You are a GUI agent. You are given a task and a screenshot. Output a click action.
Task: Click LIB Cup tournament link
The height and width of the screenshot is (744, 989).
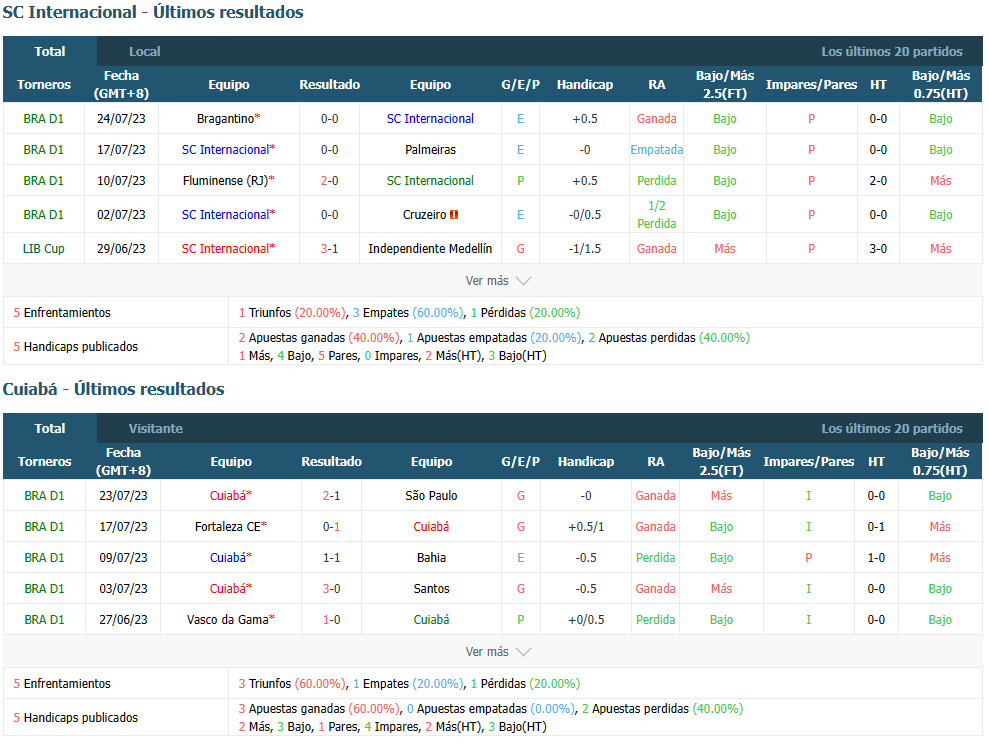click(44, 249)
